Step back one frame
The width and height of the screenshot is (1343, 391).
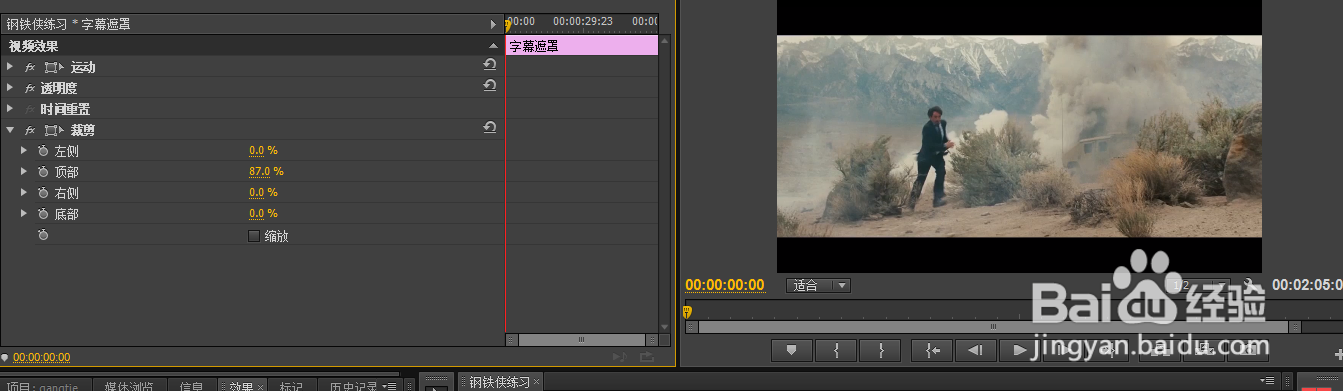click(x=975, y=350)
